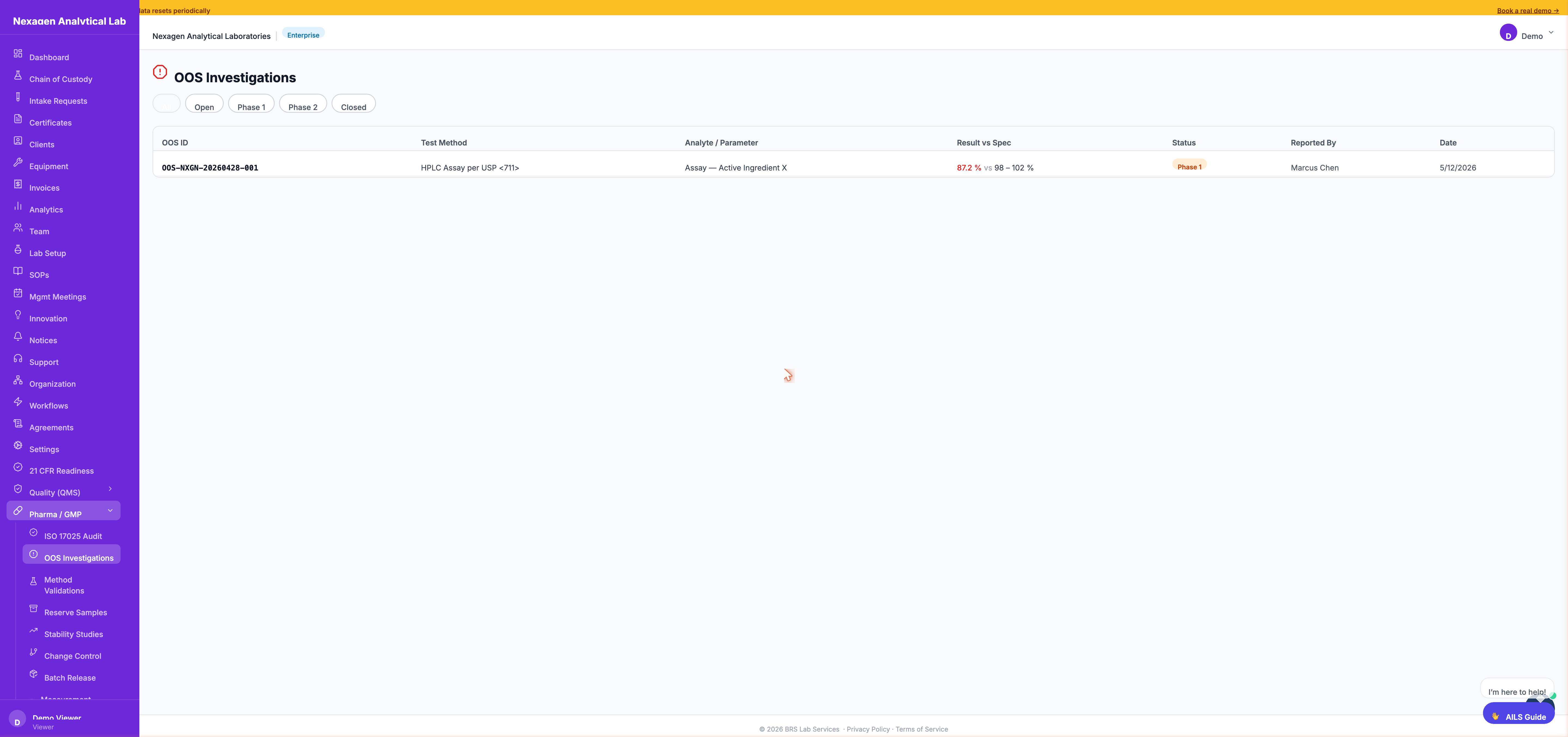Collapse the Pharma / GMP submenu chevron
Image resolution: width=1568 pixels, height=737 pixels.
pyautogui.click(x=110, y=510)
